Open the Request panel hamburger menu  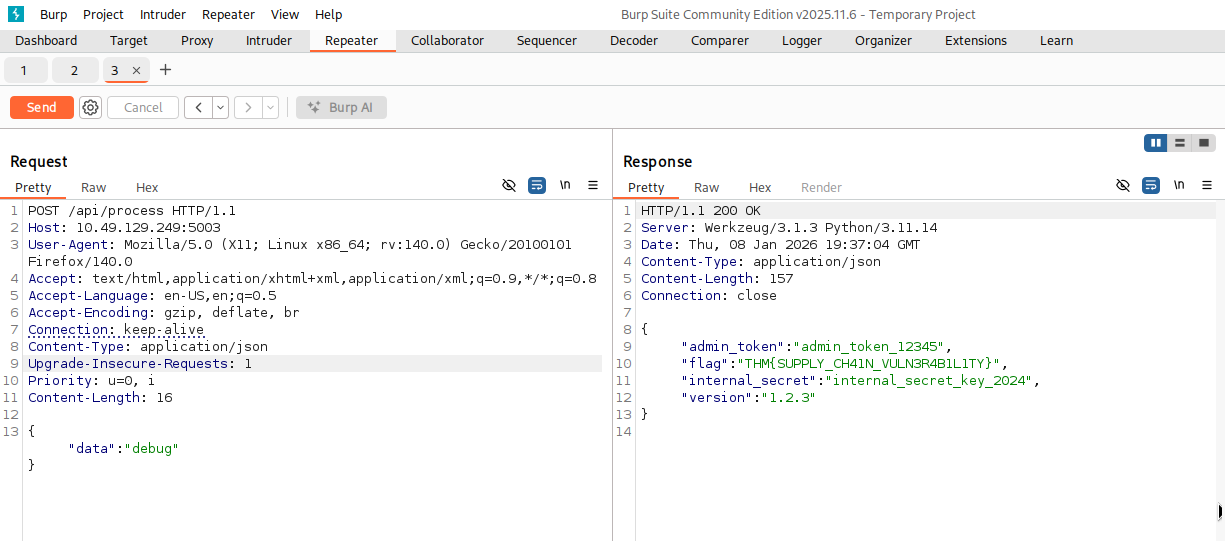(x=593, y=186)
